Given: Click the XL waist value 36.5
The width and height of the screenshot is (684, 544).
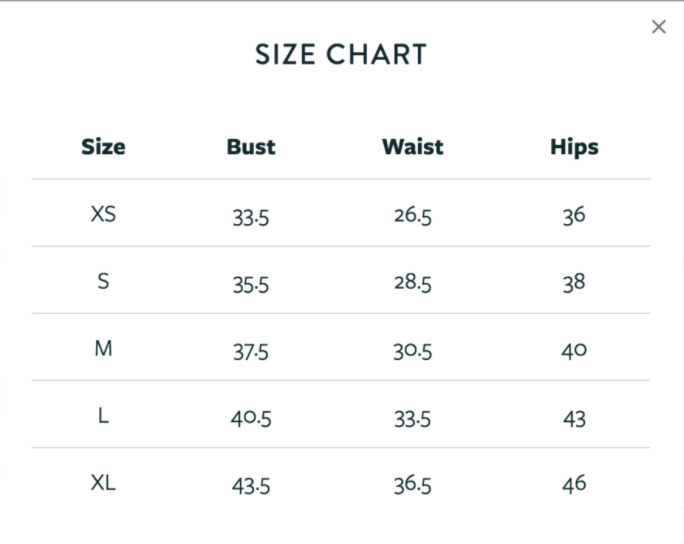Looking at the screenshot, I should [x=413, y=485].
